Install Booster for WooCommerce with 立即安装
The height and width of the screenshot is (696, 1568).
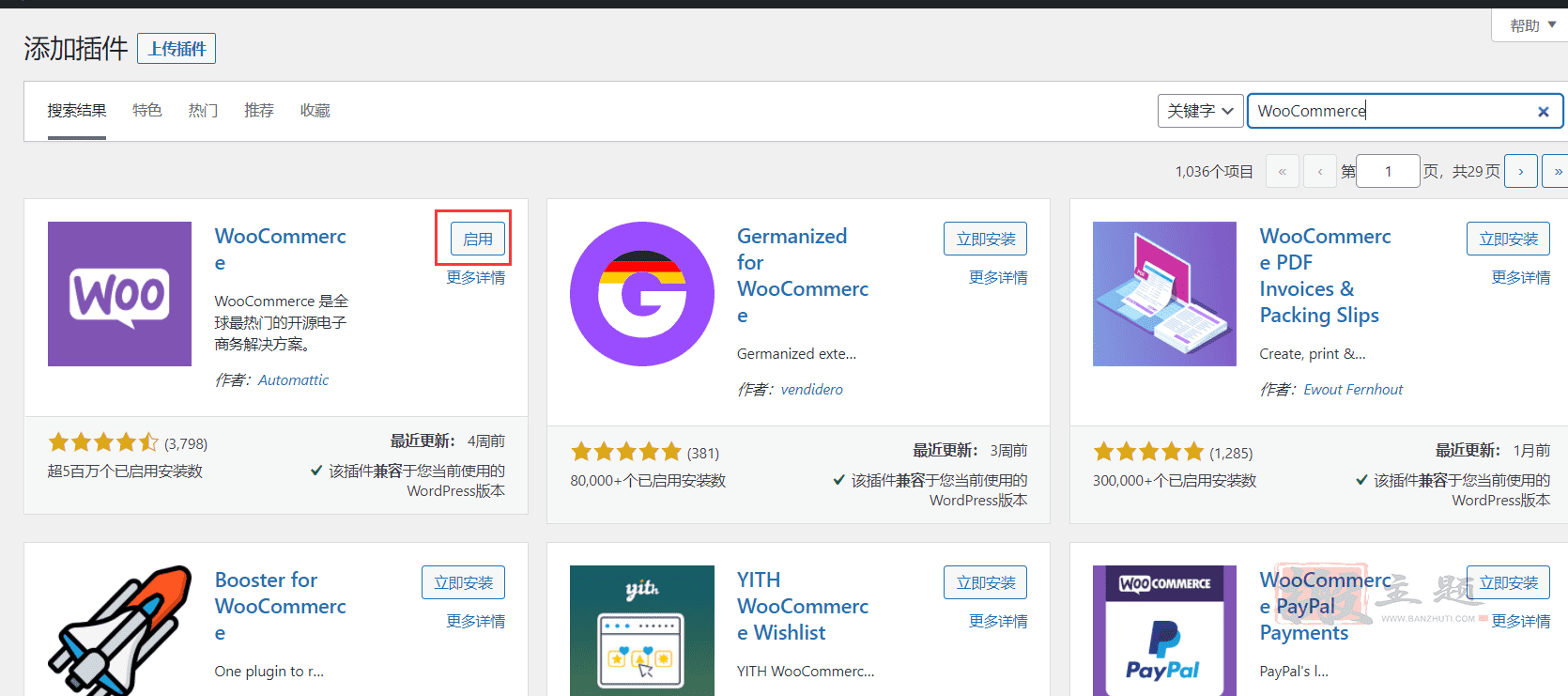tap(463, 582)
